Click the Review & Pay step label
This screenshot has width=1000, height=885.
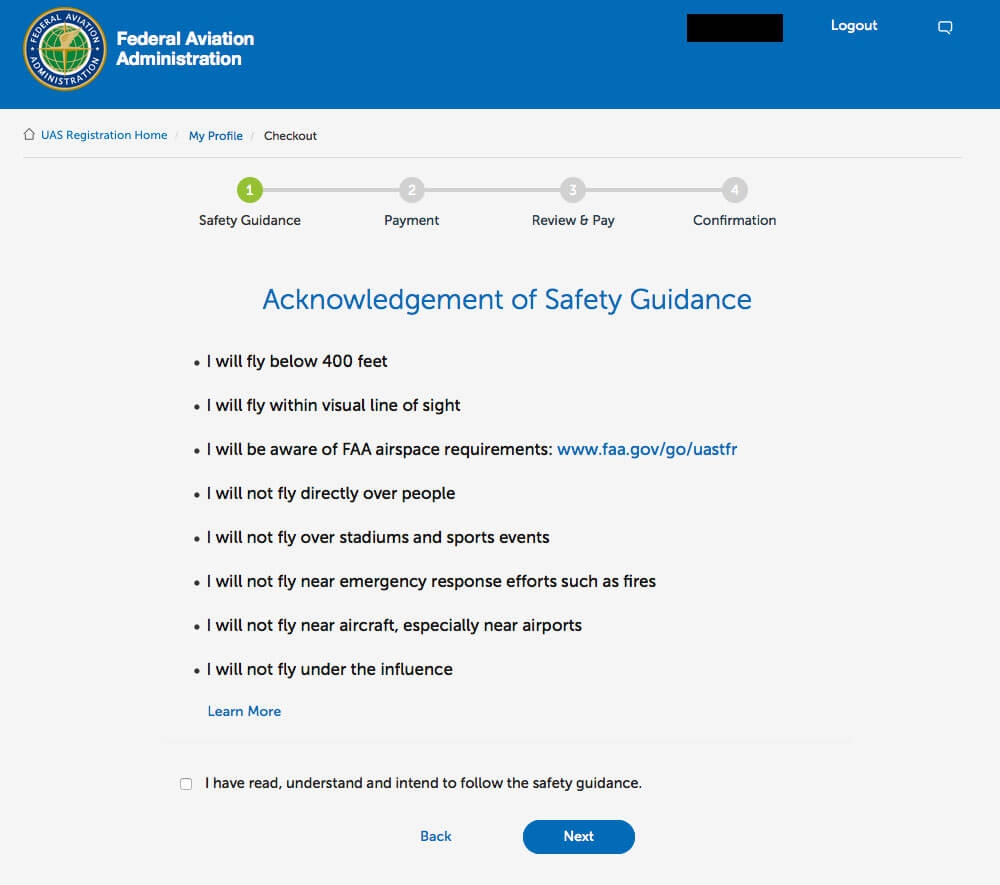click(573, 221)
